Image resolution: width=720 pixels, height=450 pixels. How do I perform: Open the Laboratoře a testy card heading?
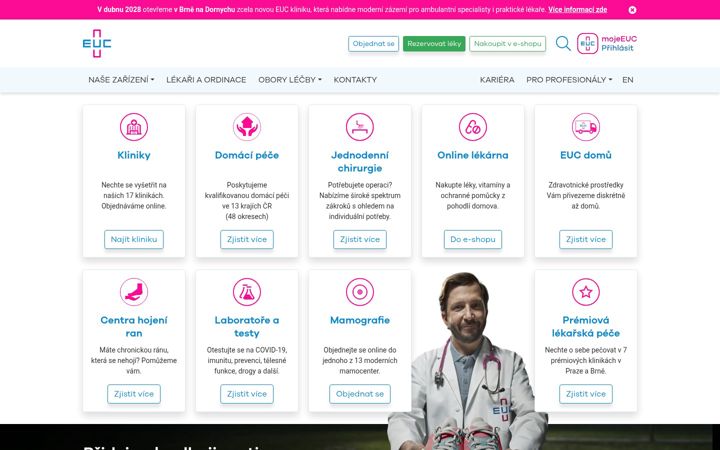(247, 326)
